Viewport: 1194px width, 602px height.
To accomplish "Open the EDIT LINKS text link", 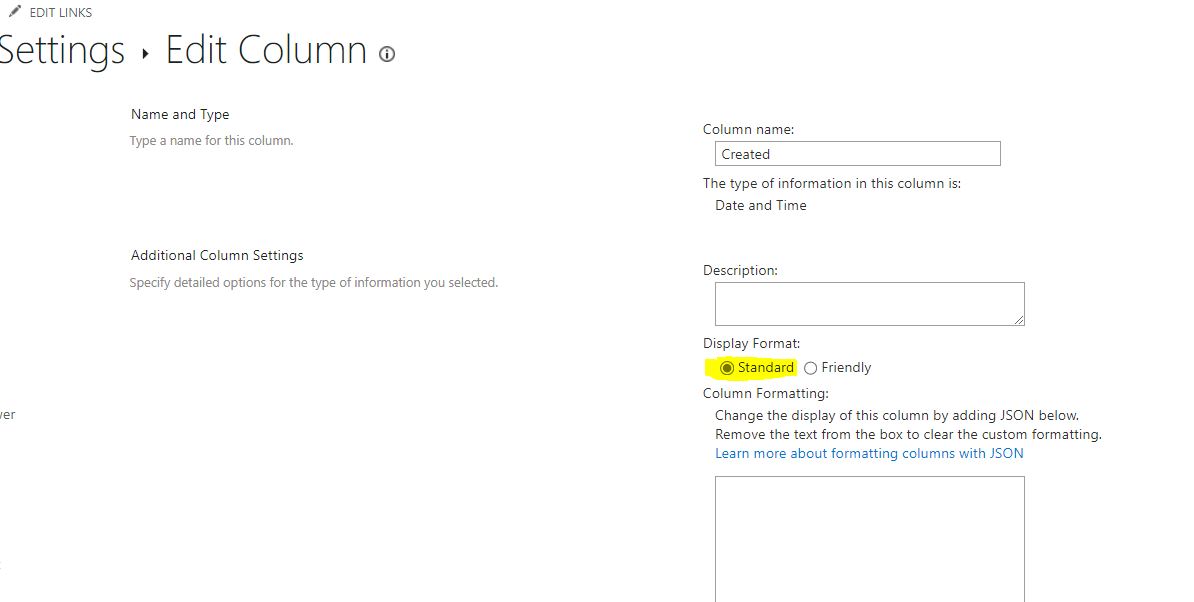I will pos(61,13).
